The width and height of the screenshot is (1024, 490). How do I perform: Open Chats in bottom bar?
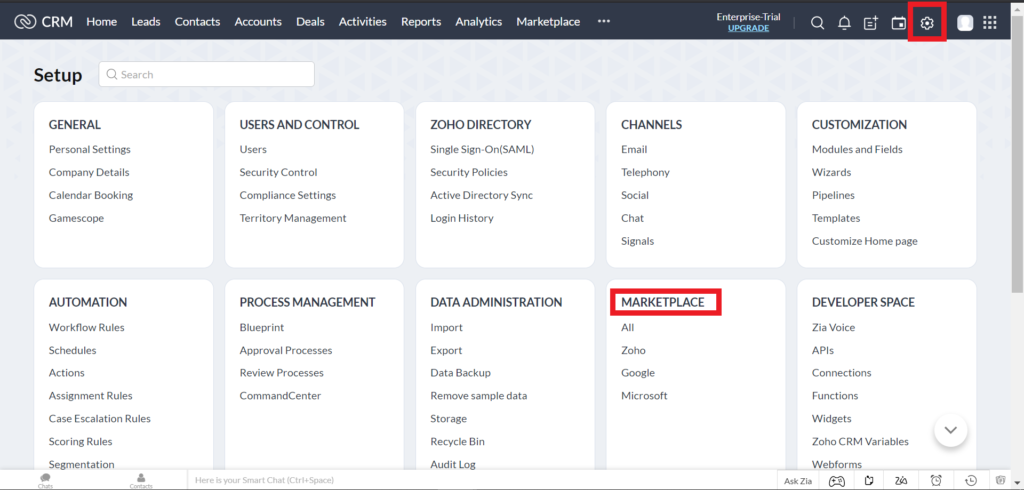[45, 481]
